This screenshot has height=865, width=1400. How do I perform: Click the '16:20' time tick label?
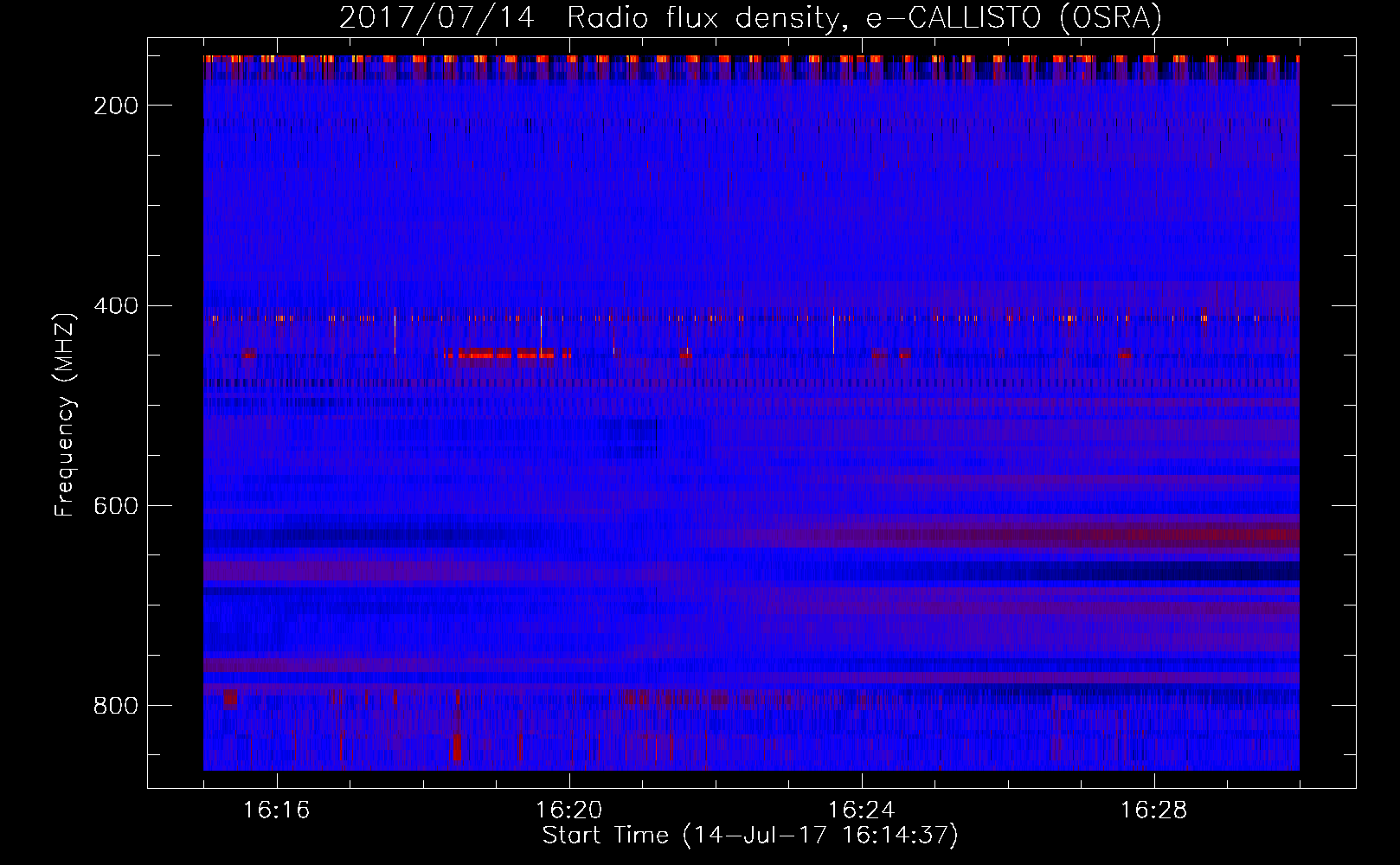coord(568,811)
